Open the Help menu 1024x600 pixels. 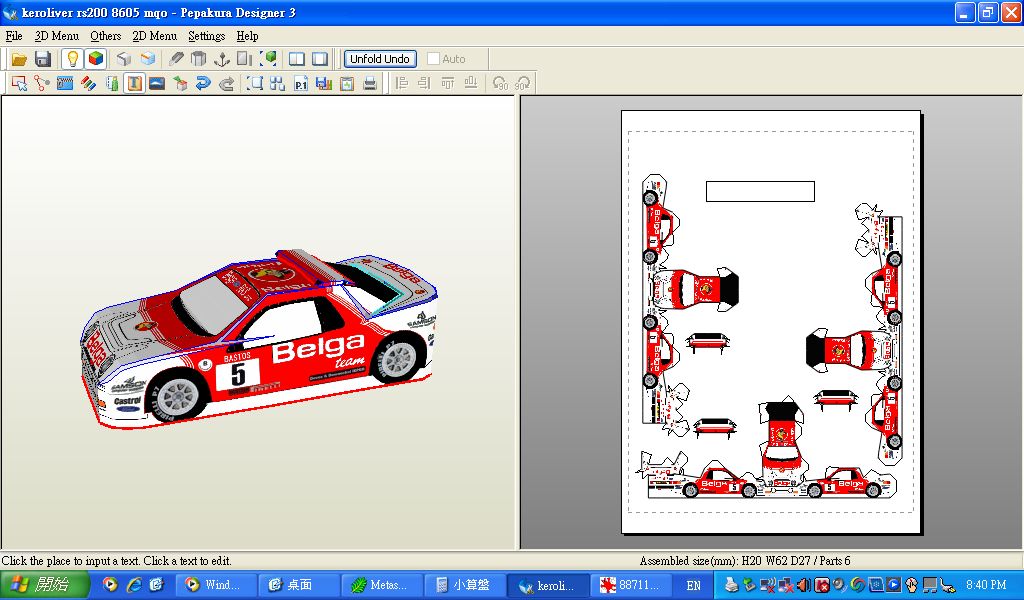247,36
